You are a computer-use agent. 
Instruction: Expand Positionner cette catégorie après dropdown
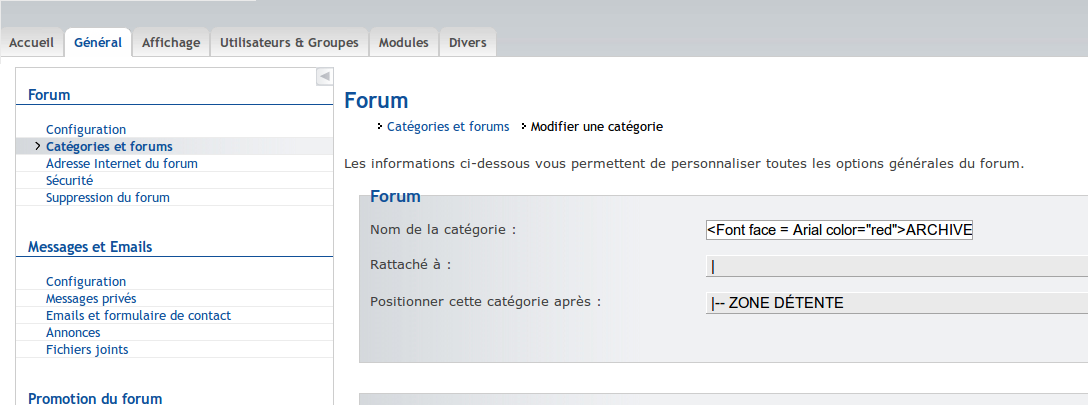(896, 303)
